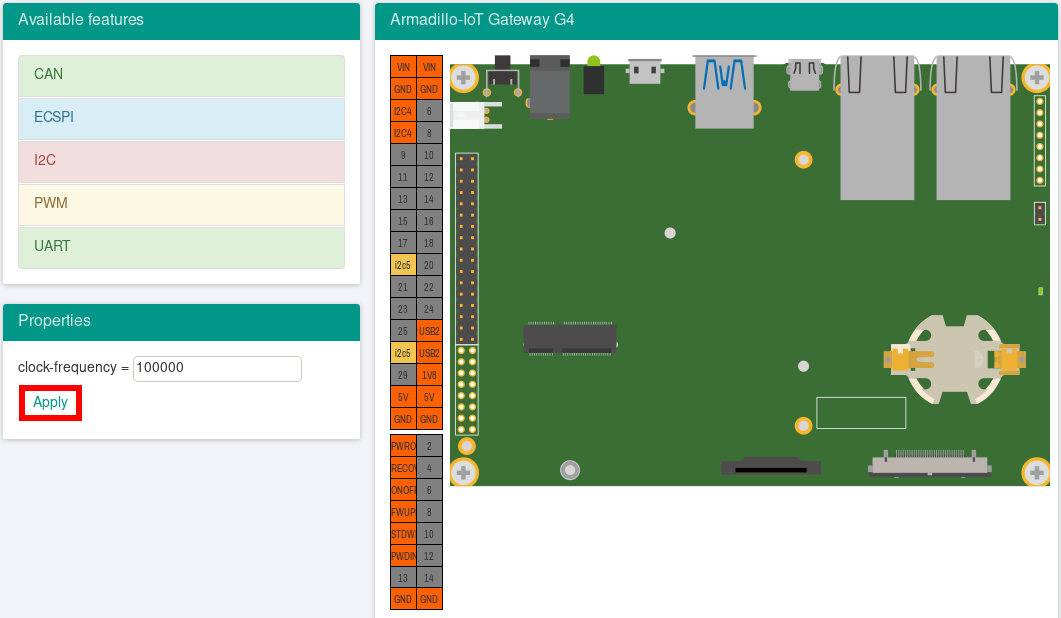Focus the clock-frequency input field
This screenshot has width=1061, height=618.
[217, 368]
